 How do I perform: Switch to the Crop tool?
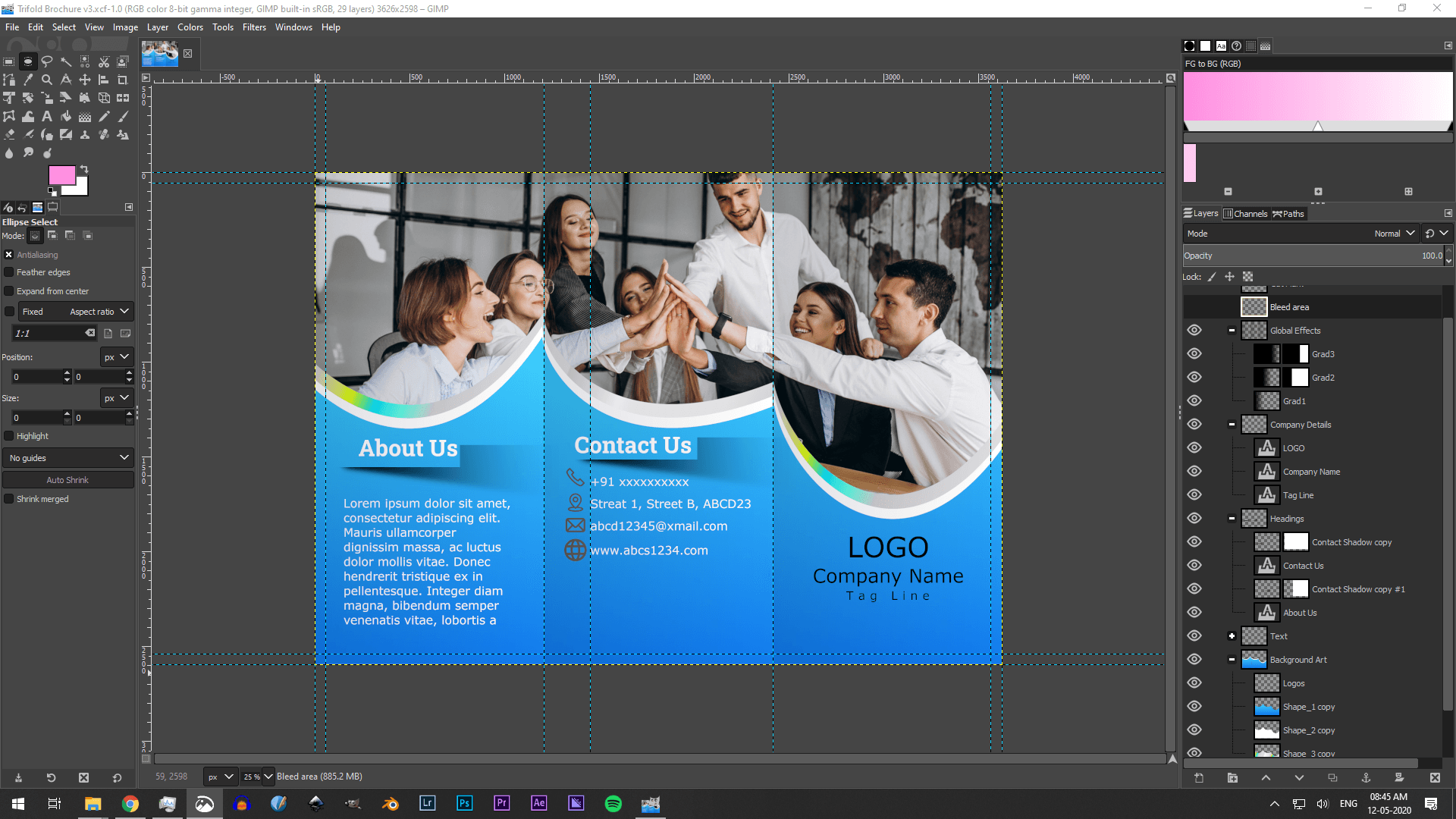[123, 80]
